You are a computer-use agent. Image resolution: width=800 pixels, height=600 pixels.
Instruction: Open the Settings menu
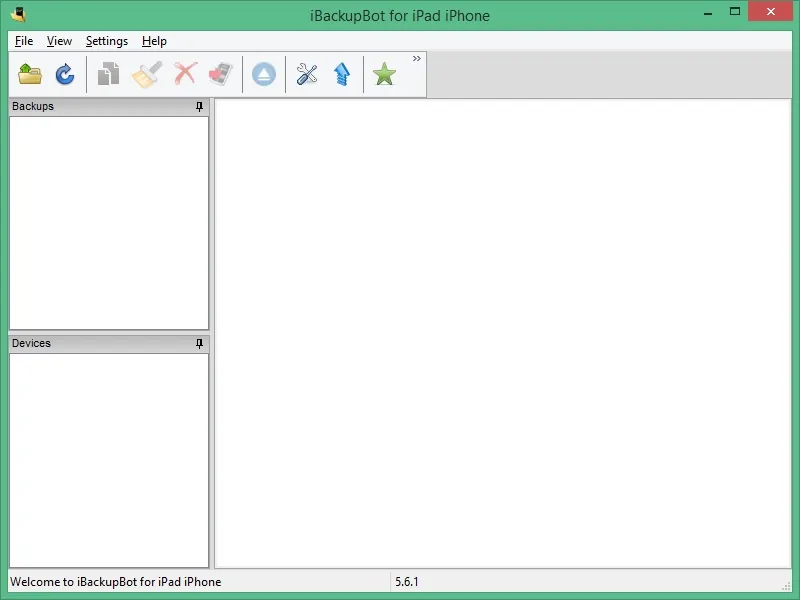(x=107, y=41)
